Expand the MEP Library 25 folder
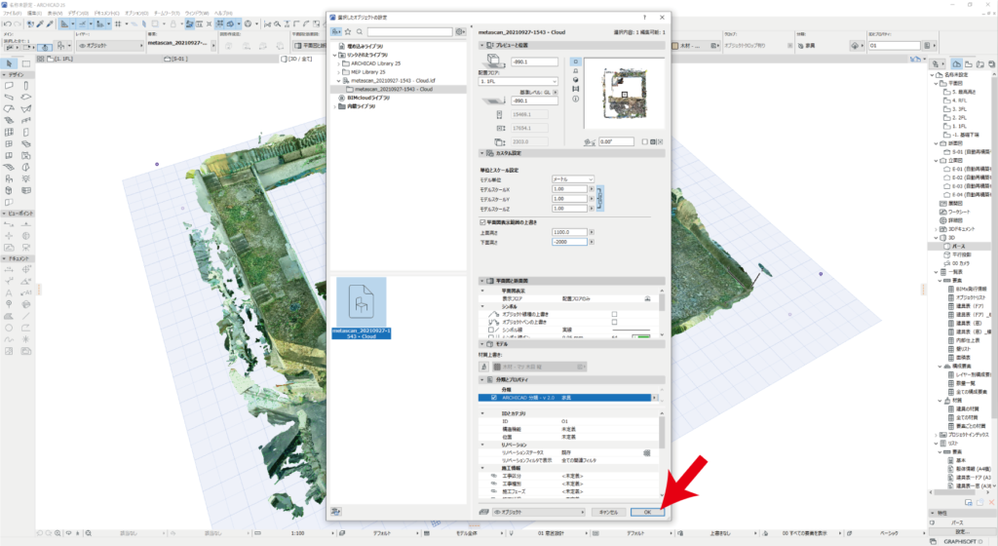This screenshot has width=998, height=546. pos(338,72)
